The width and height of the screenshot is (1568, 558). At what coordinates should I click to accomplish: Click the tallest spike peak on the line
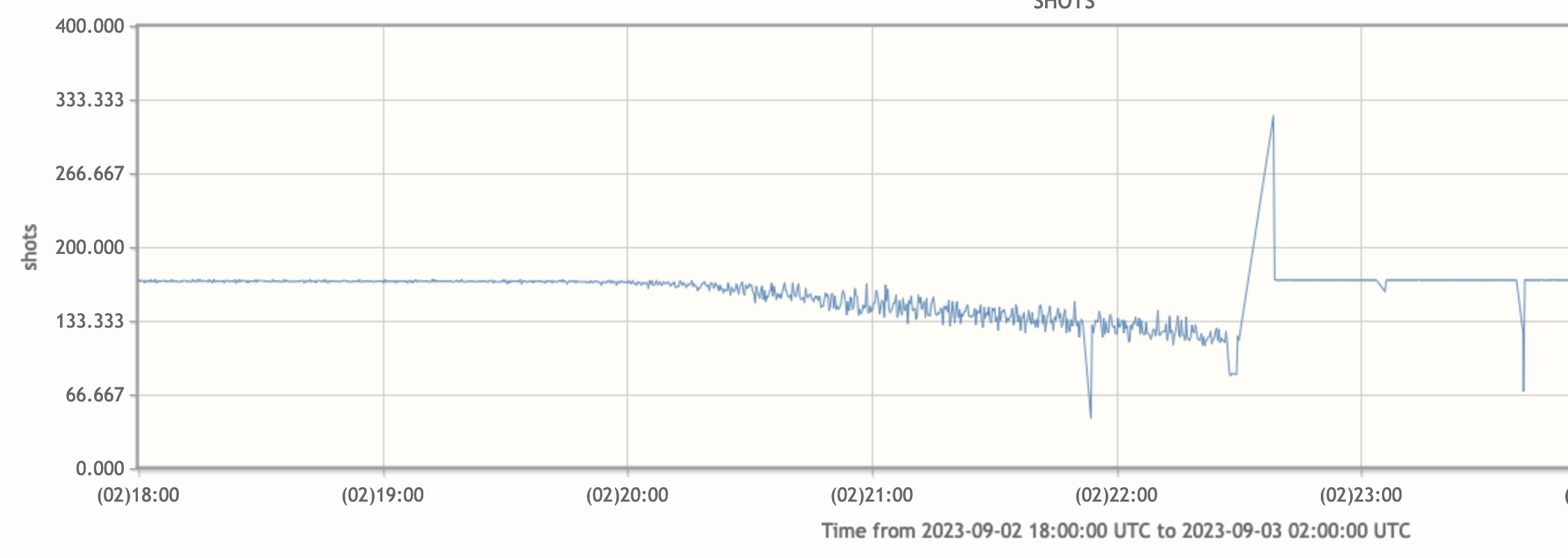click(x=1273, y=117)
